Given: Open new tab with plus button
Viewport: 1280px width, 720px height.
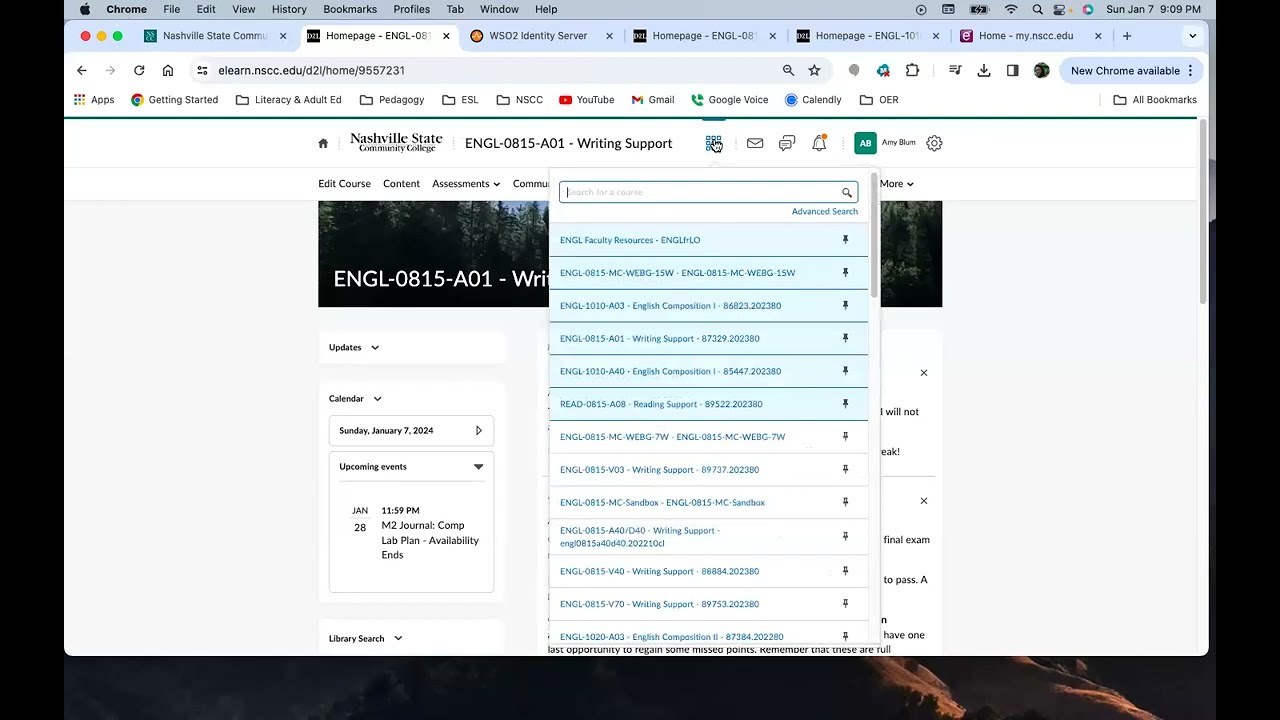Looking at the screenshot, I should click(1127, 36).
